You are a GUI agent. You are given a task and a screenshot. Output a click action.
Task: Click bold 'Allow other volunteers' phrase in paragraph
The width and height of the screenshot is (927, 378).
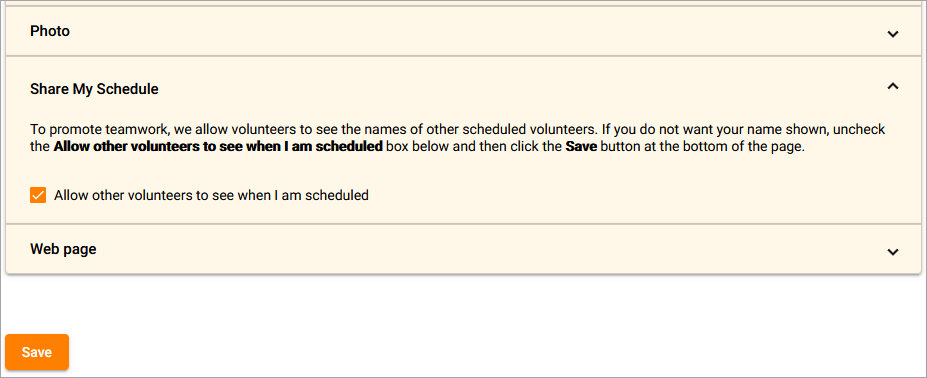(x=218, y=147)
